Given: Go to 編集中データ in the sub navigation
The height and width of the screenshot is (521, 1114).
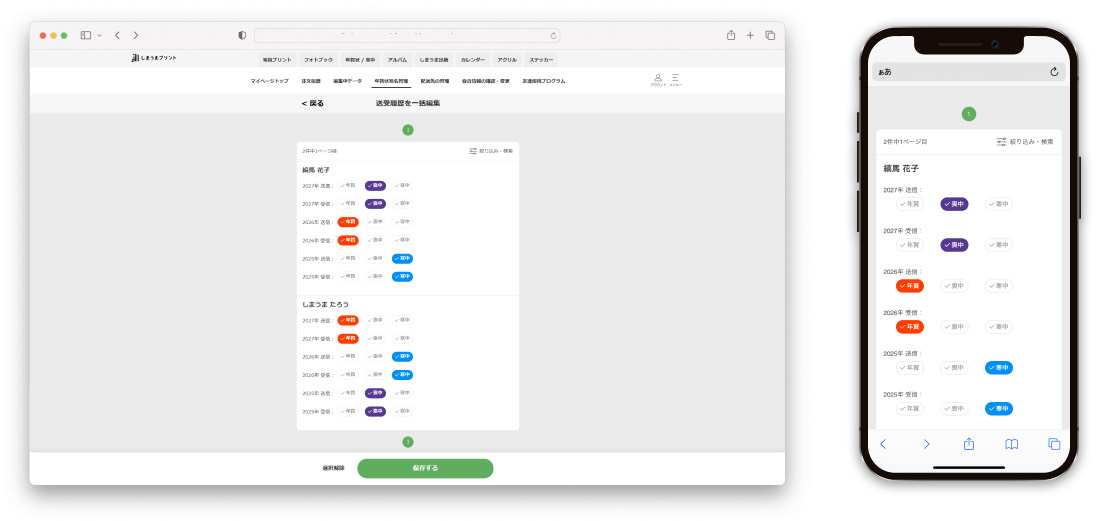Looking at the screenshot, I should (x=347, y=81).
